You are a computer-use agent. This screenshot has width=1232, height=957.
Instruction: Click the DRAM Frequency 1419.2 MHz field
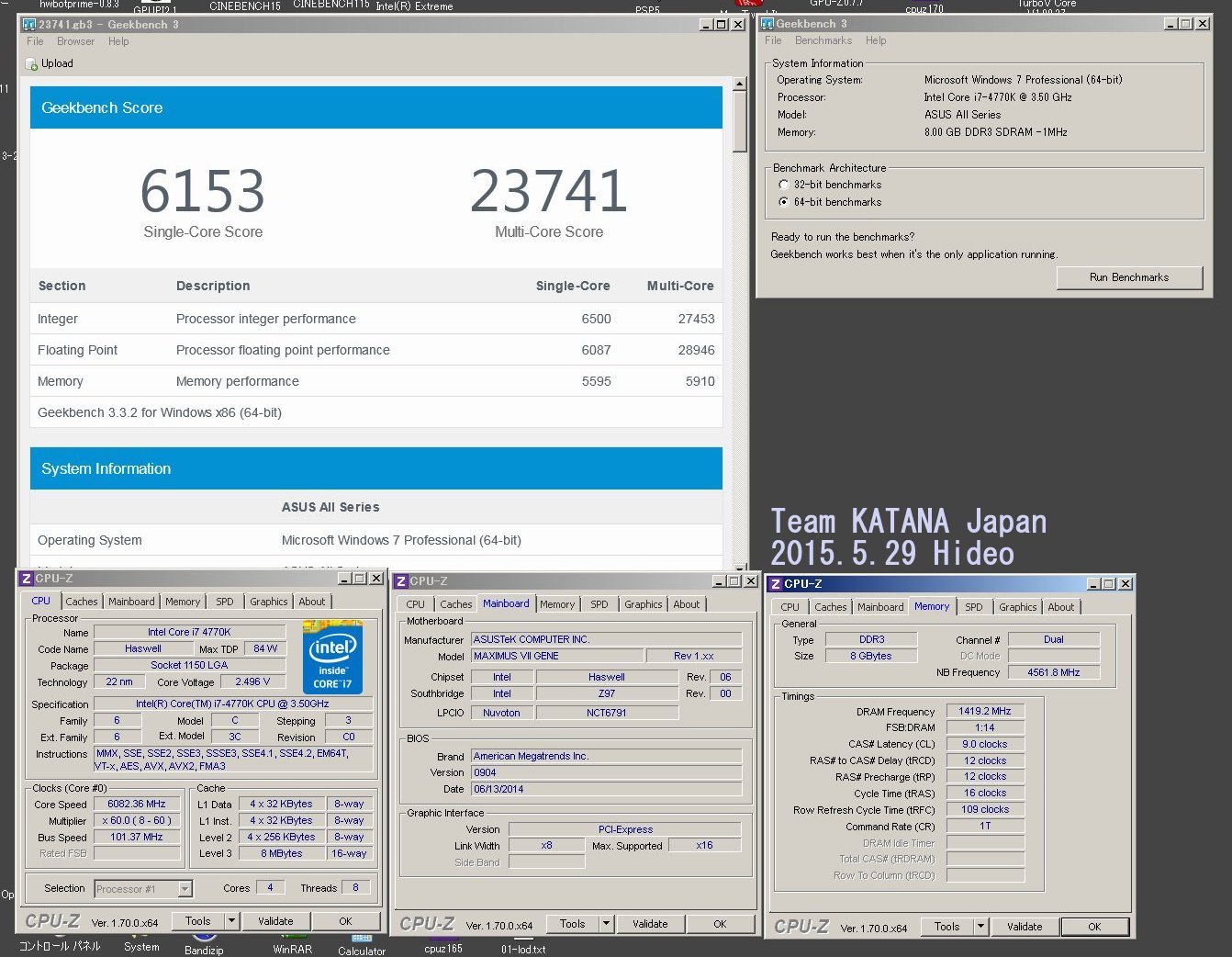[985, 712]
